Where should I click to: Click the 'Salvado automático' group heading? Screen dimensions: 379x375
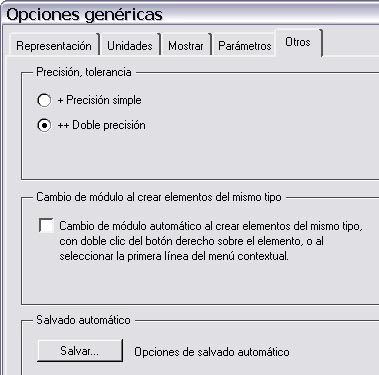point(83,320)
